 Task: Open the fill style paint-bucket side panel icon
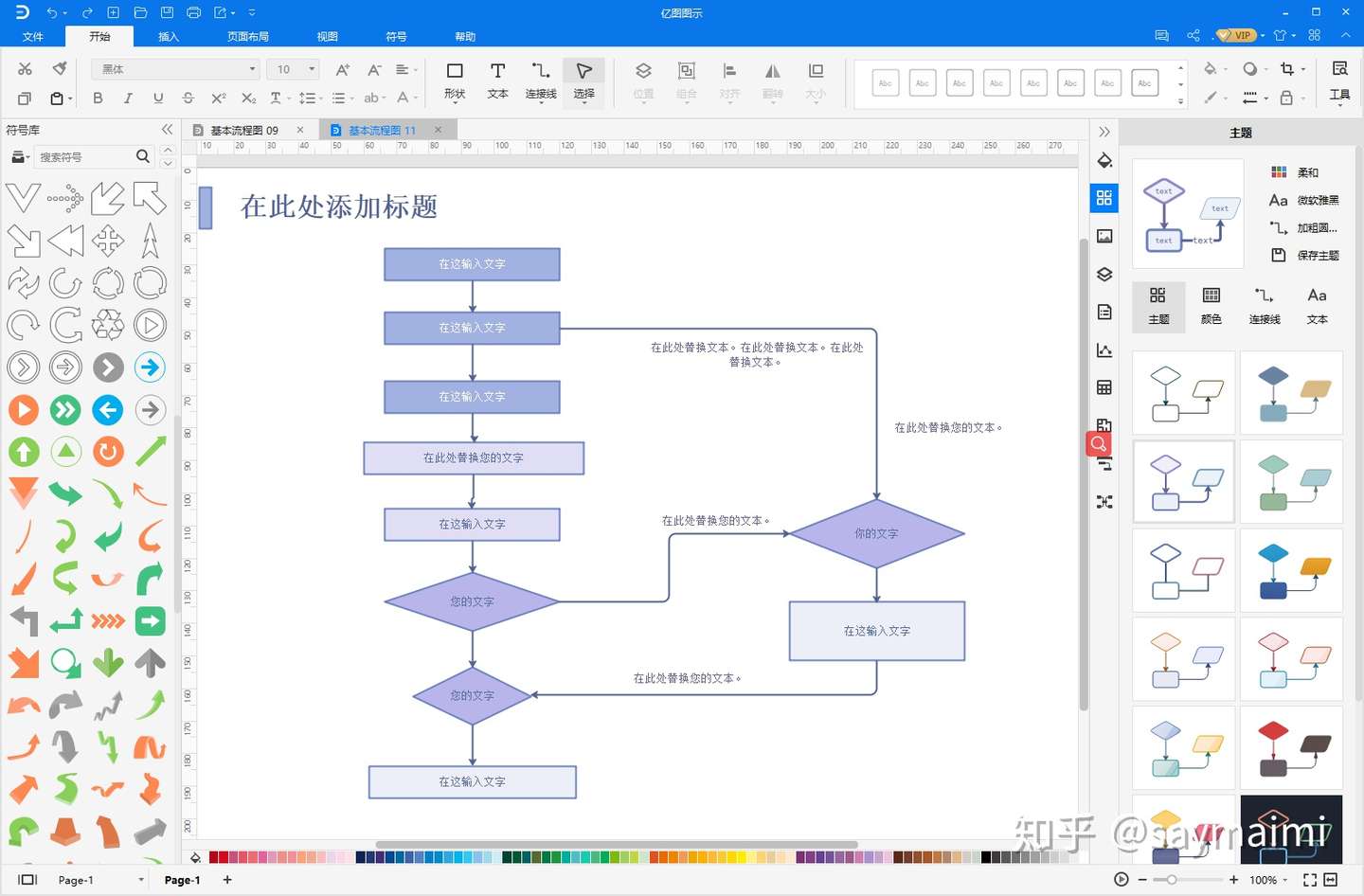pyautogui.click(x=1104, y=160)
